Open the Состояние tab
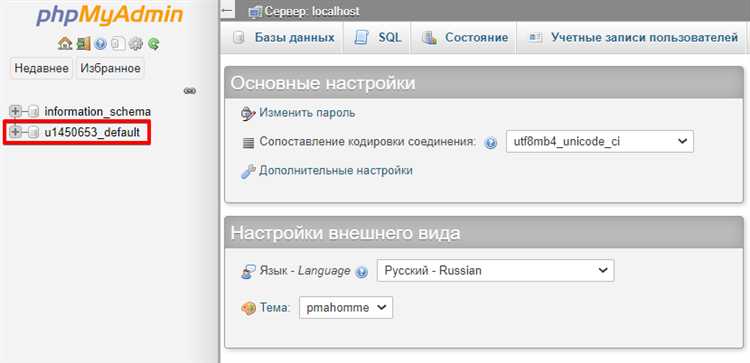This screenshot has width=750, height=363. 465,37
